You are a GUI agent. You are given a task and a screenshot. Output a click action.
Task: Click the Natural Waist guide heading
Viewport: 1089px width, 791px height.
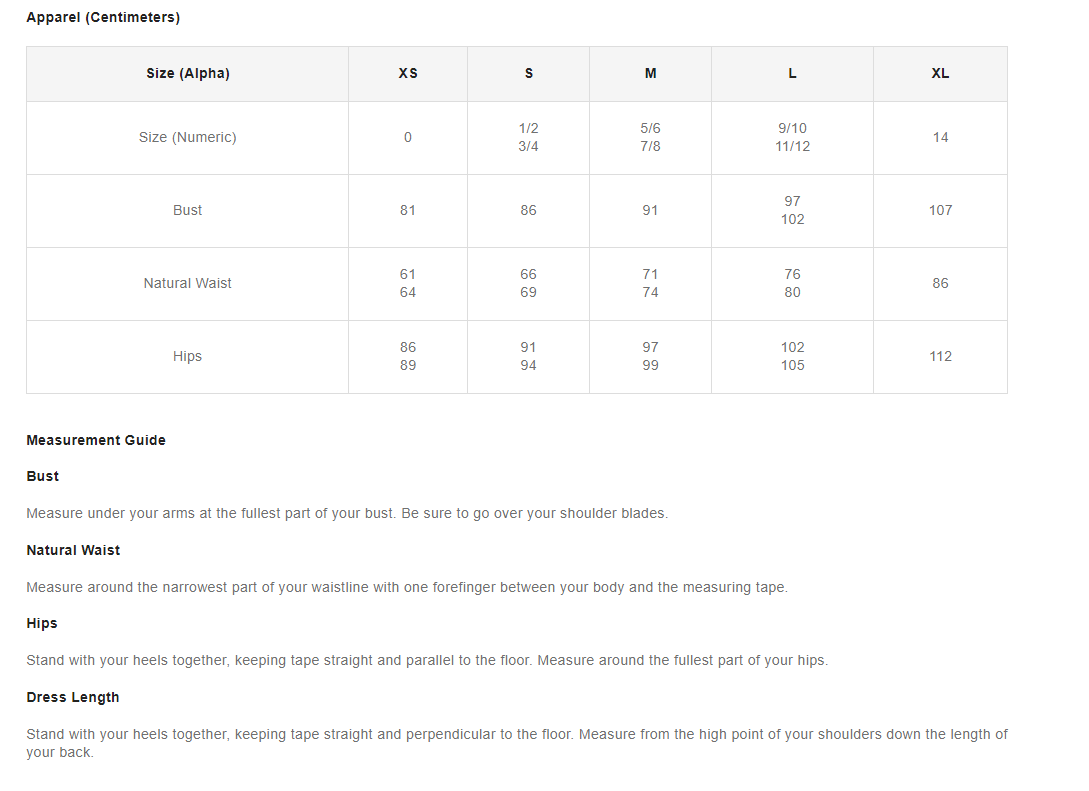click(73, 550)
